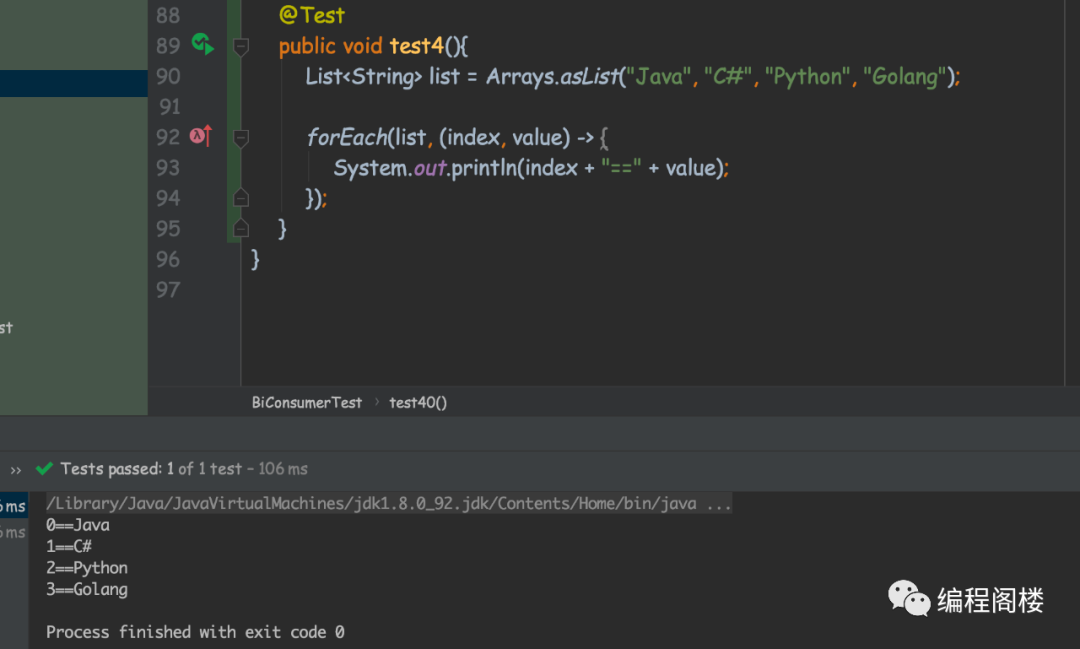Open the test40() breadcrumb

(417, 402)
